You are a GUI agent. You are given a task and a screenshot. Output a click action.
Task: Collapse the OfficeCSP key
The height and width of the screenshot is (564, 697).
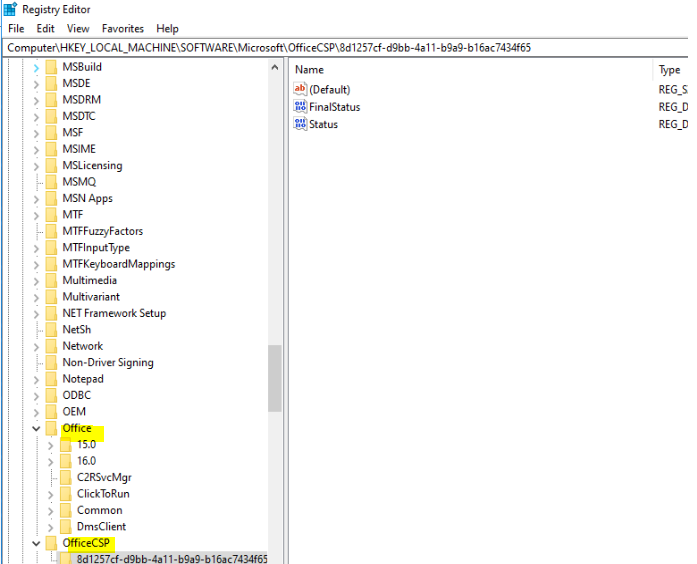36,544
